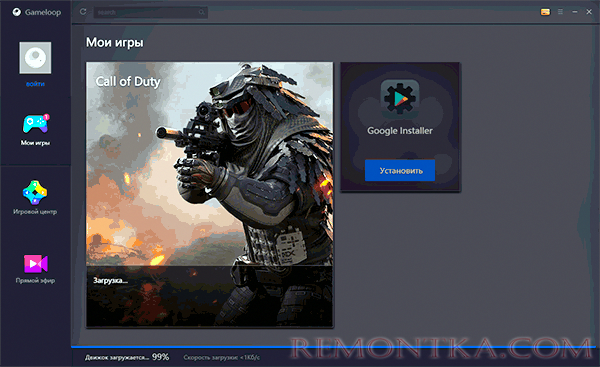The height and width of the screenshot is (367, 600).
Task: Open Игровой центр colorful icon
Action: [x=35, y=192]
